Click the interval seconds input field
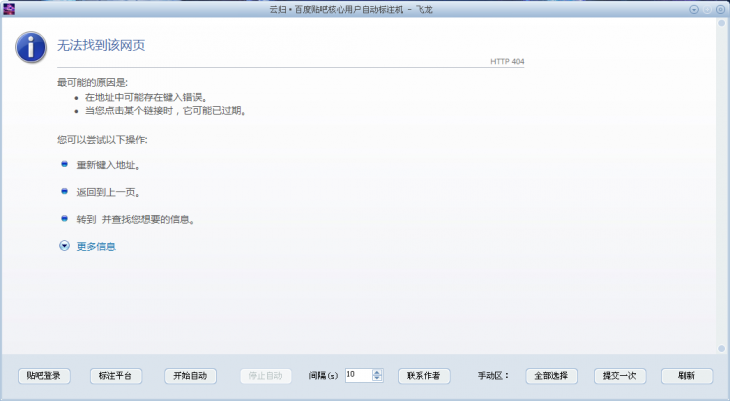Viewport: 730px width, 401px height. pos(358,375)
